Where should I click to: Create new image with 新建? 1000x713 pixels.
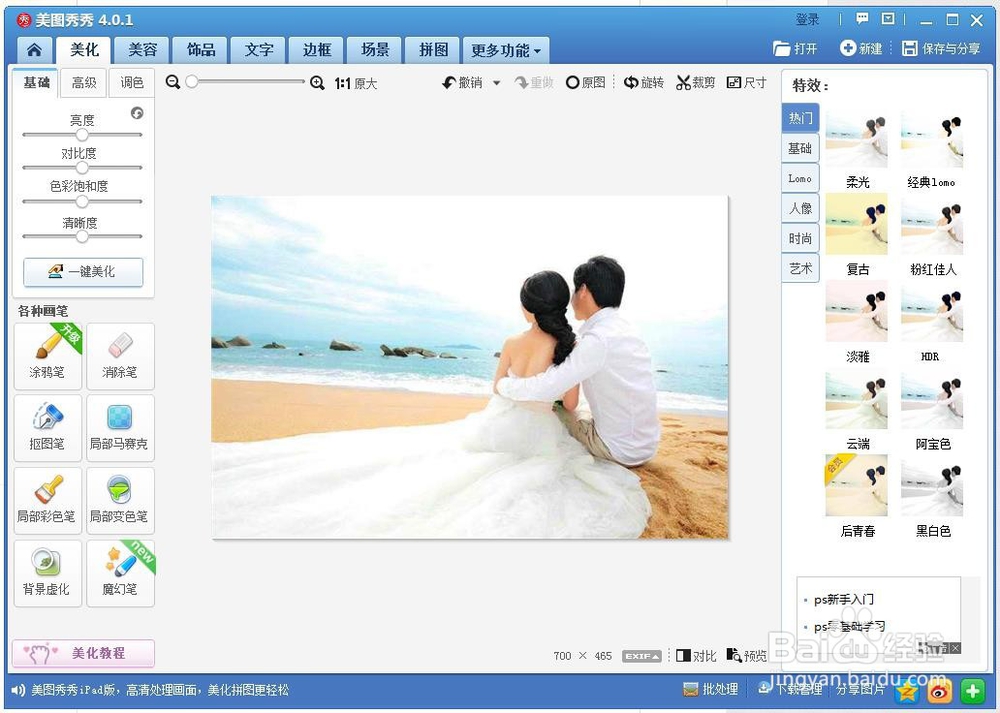coord(861,48)
